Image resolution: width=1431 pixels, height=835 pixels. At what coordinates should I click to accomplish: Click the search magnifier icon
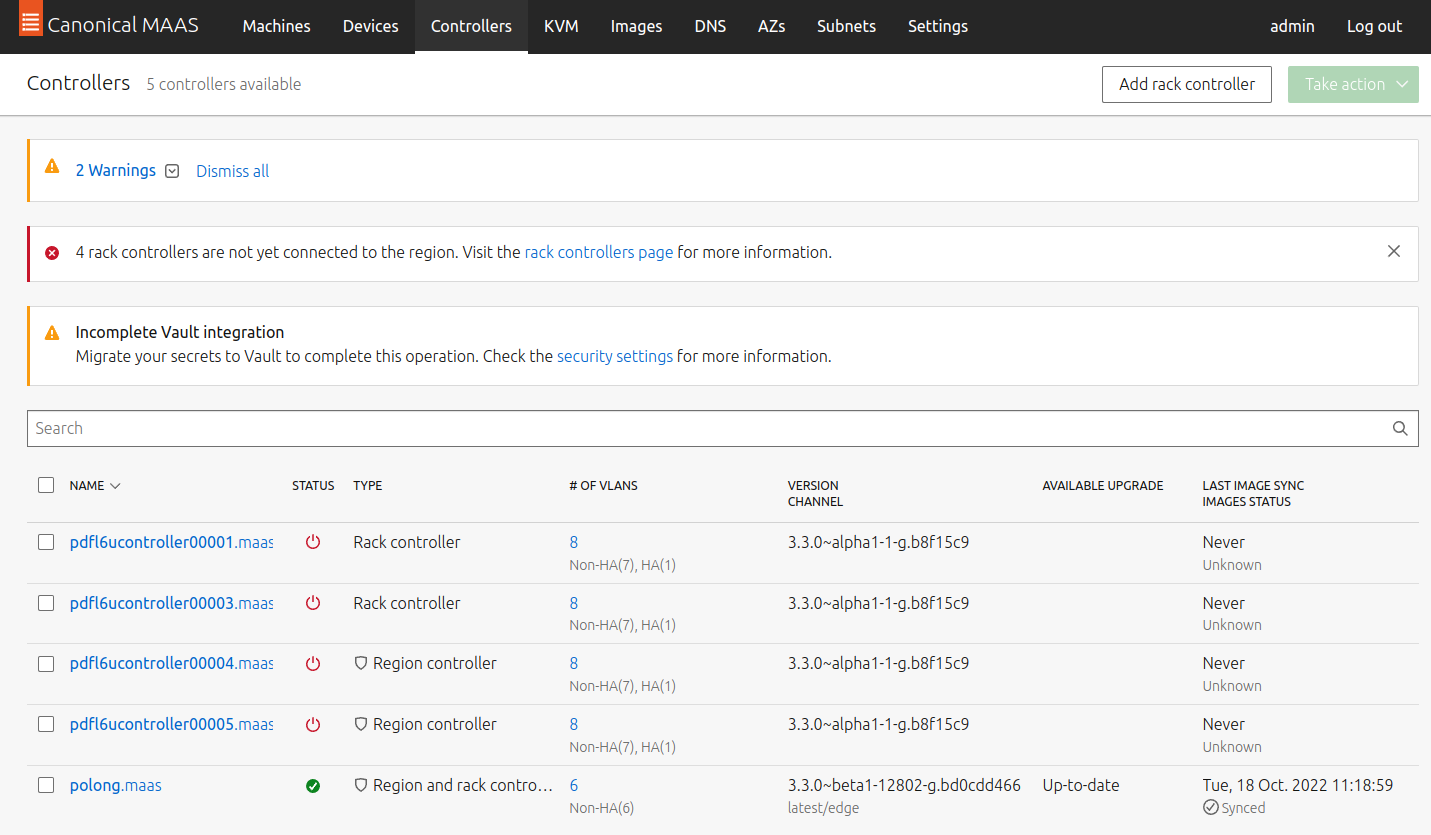coord(1399,428)
